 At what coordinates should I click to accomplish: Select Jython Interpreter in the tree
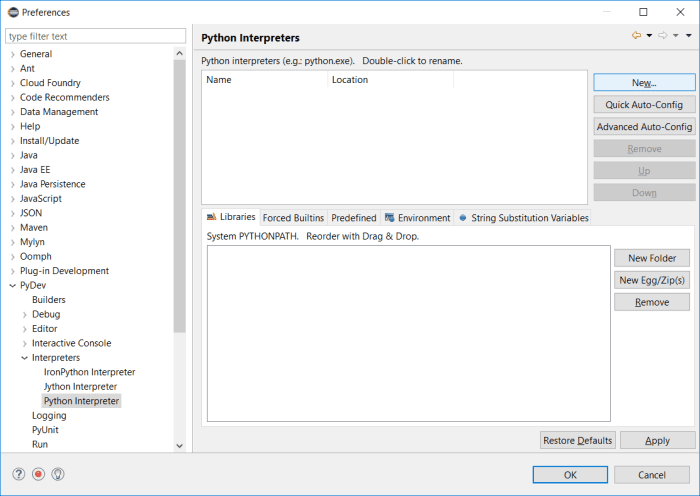pos(80,387)
